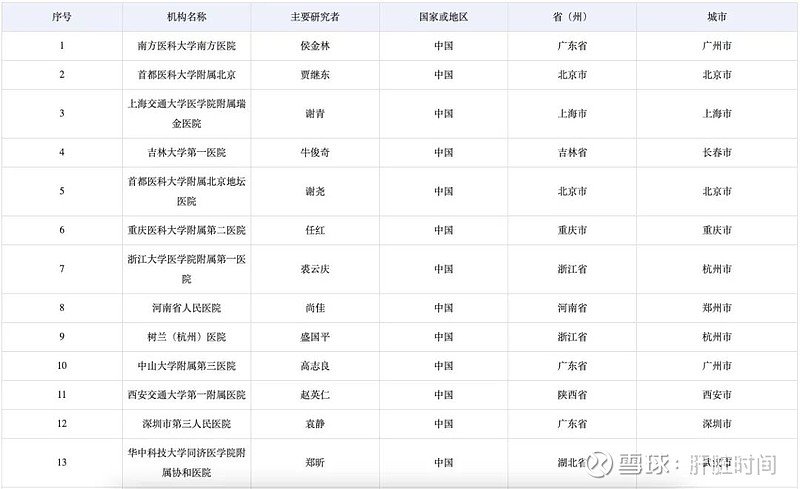Select the cell 上海交通大学医学院附属瑞金医院
Viewport: 800px width, 489px height.
187,113
